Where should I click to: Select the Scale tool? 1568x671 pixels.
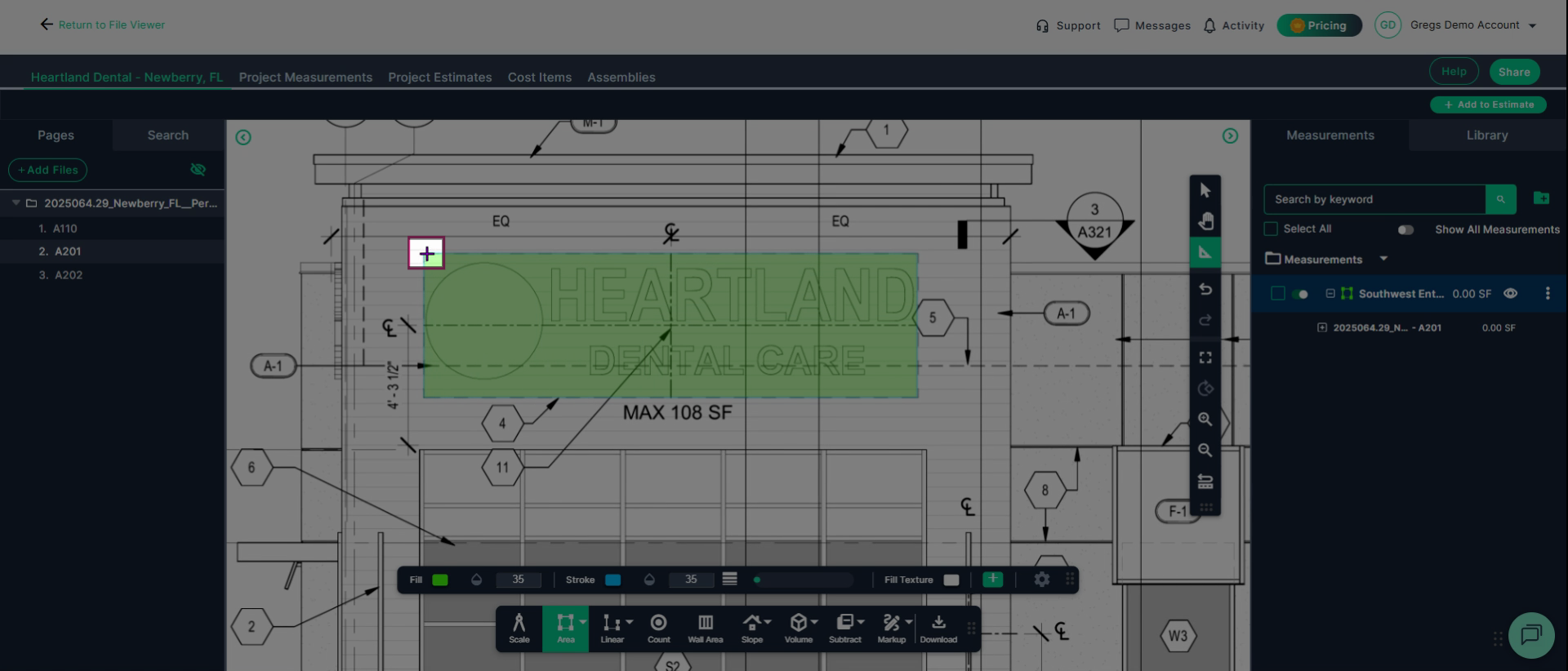point(519,629)
